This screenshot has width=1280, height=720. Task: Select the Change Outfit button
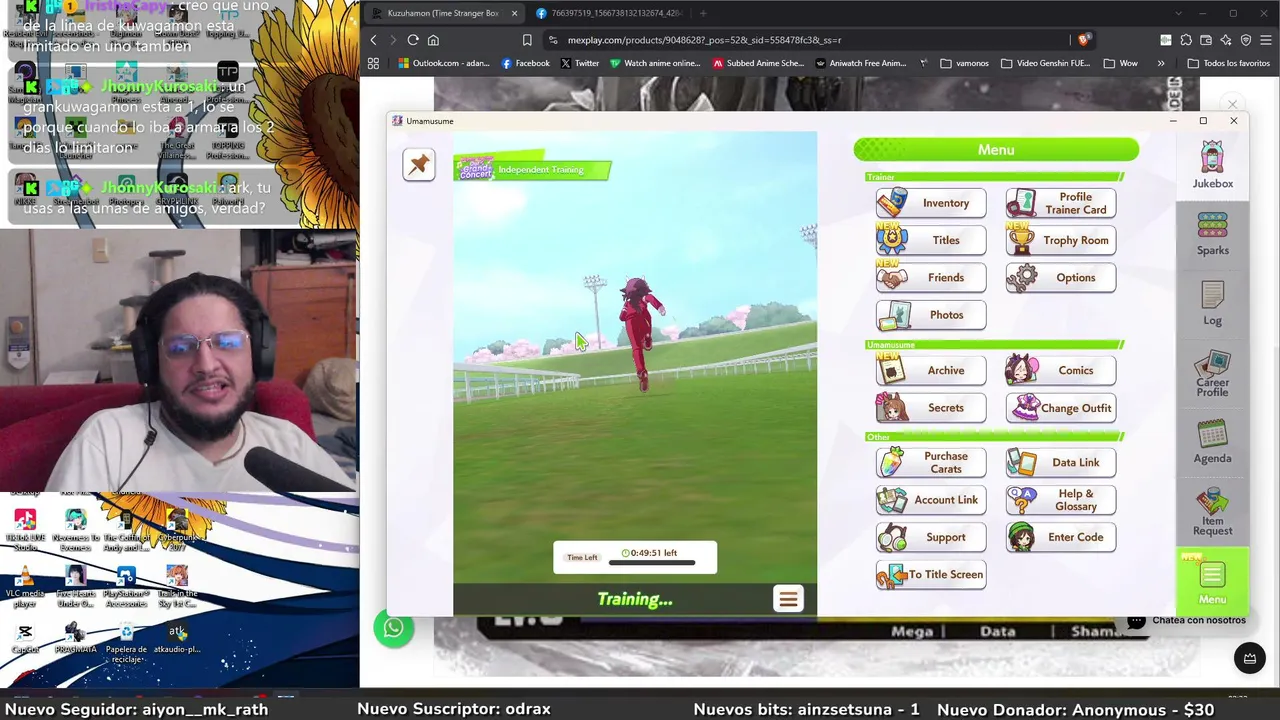click(x=1061, y=408)
